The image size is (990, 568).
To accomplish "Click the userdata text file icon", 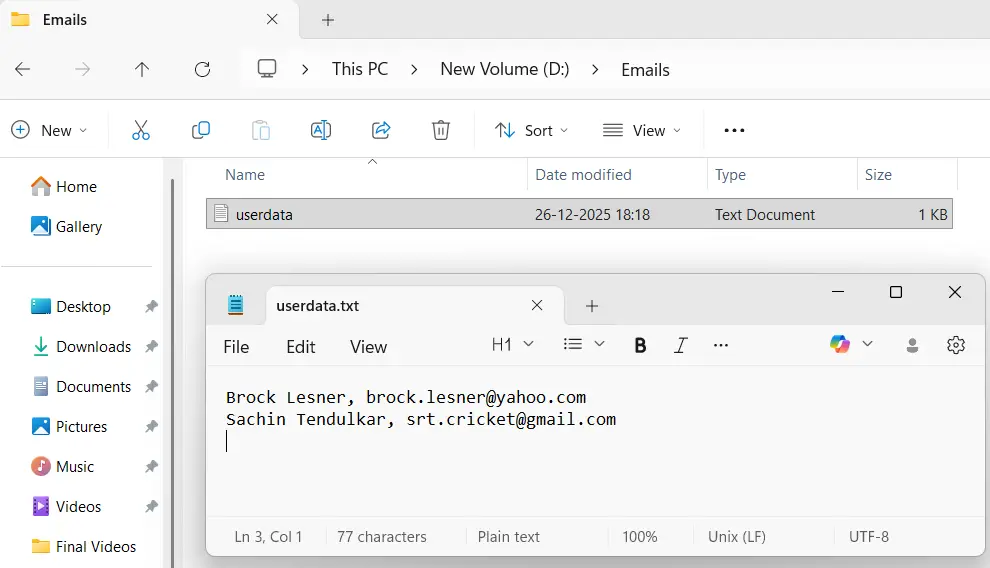I will (221, 213).
